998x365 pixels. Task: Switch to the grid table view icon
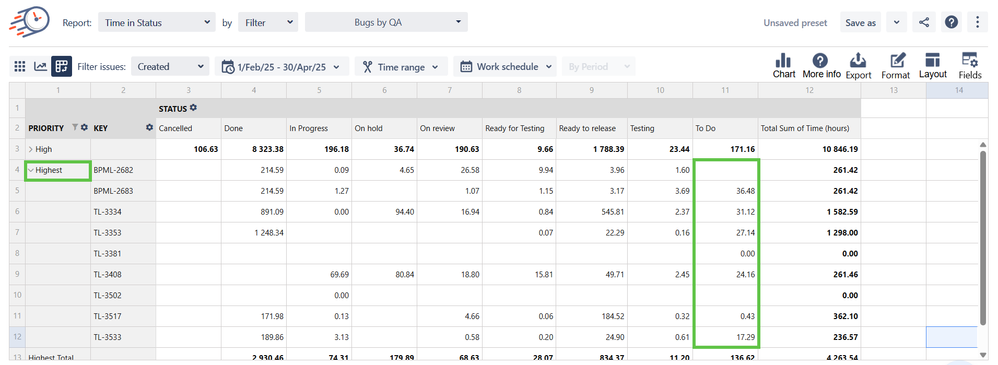tap(20, 66)
